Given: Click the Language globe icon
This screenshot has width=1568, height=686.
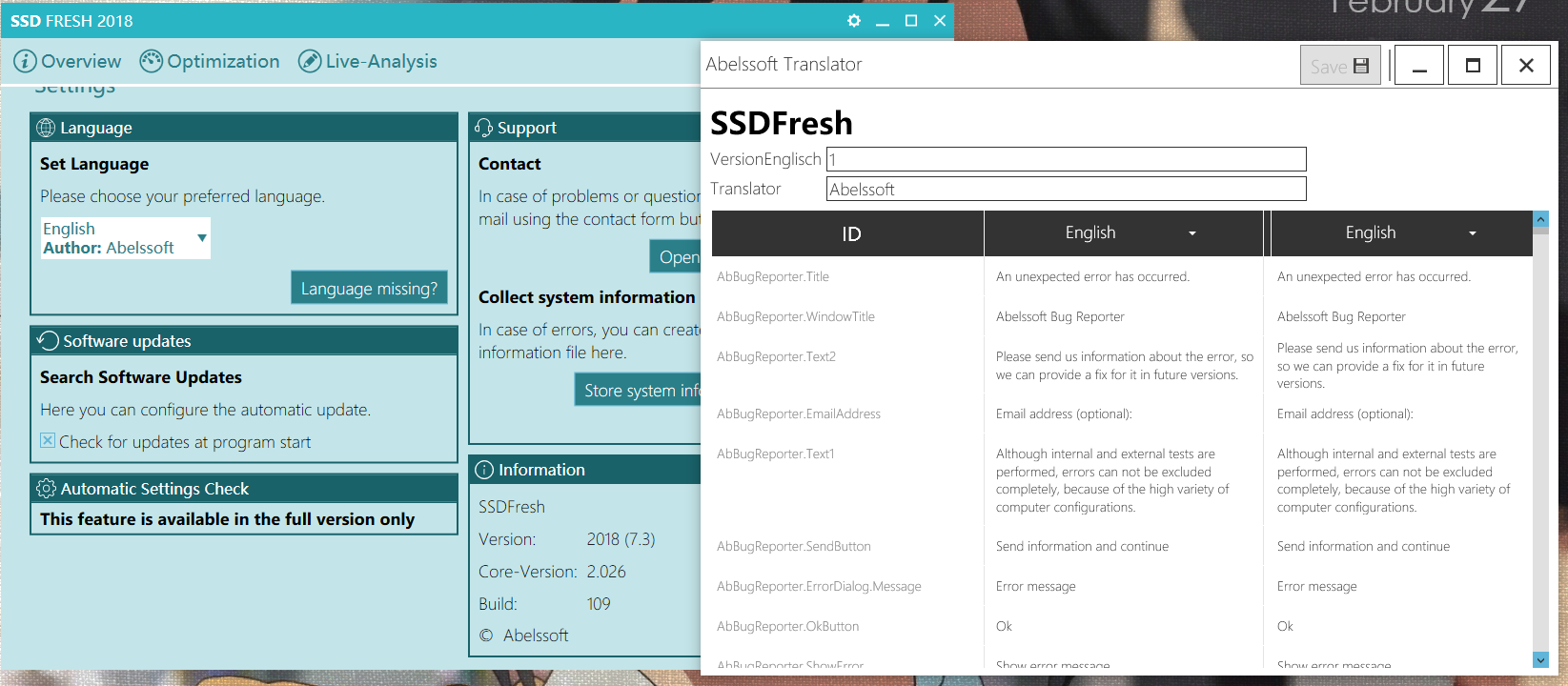Looking at the screenshot, I should (x=46, y=128).
